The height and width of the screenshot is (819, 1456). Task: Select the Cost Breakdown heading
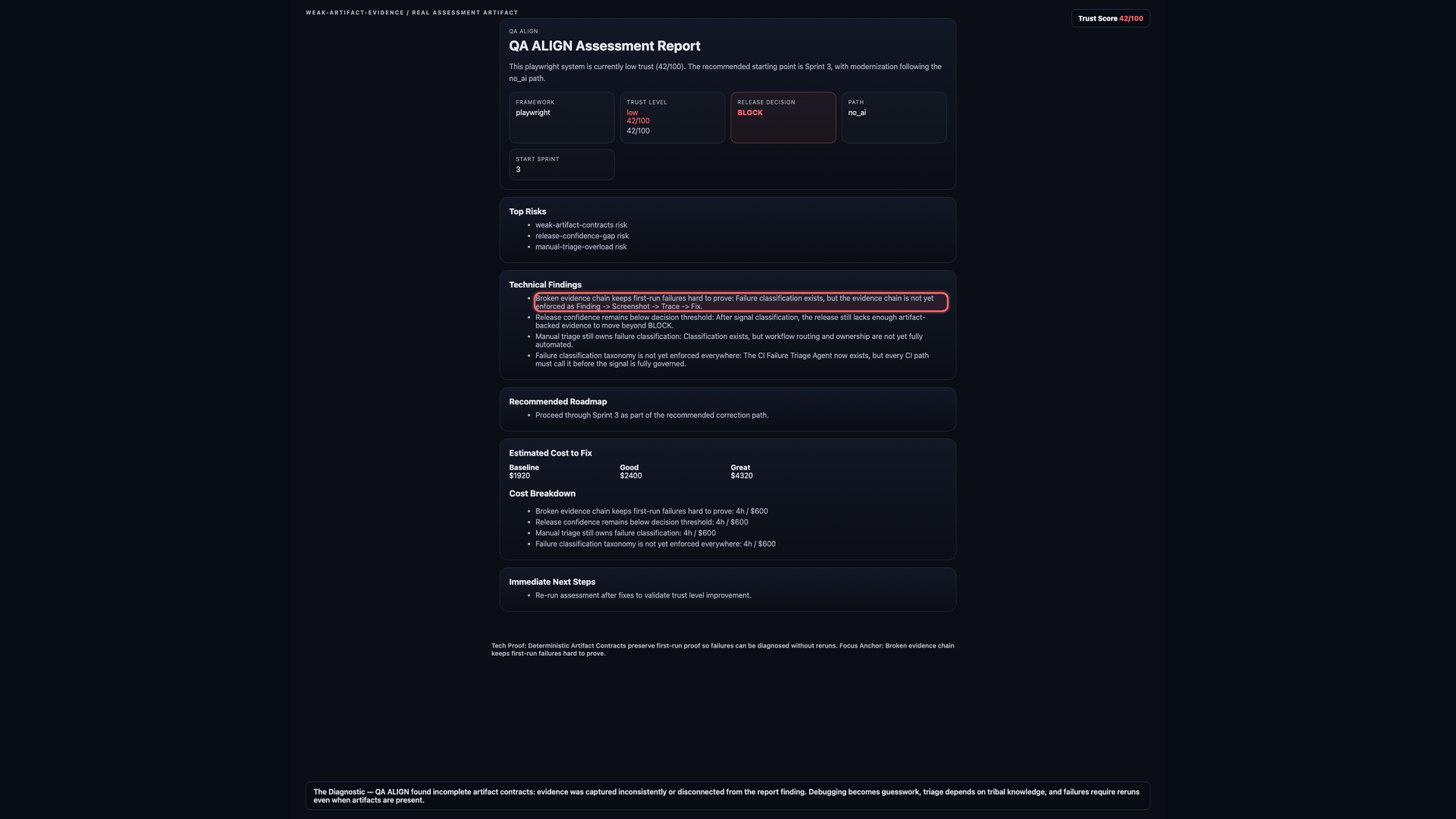542,494
